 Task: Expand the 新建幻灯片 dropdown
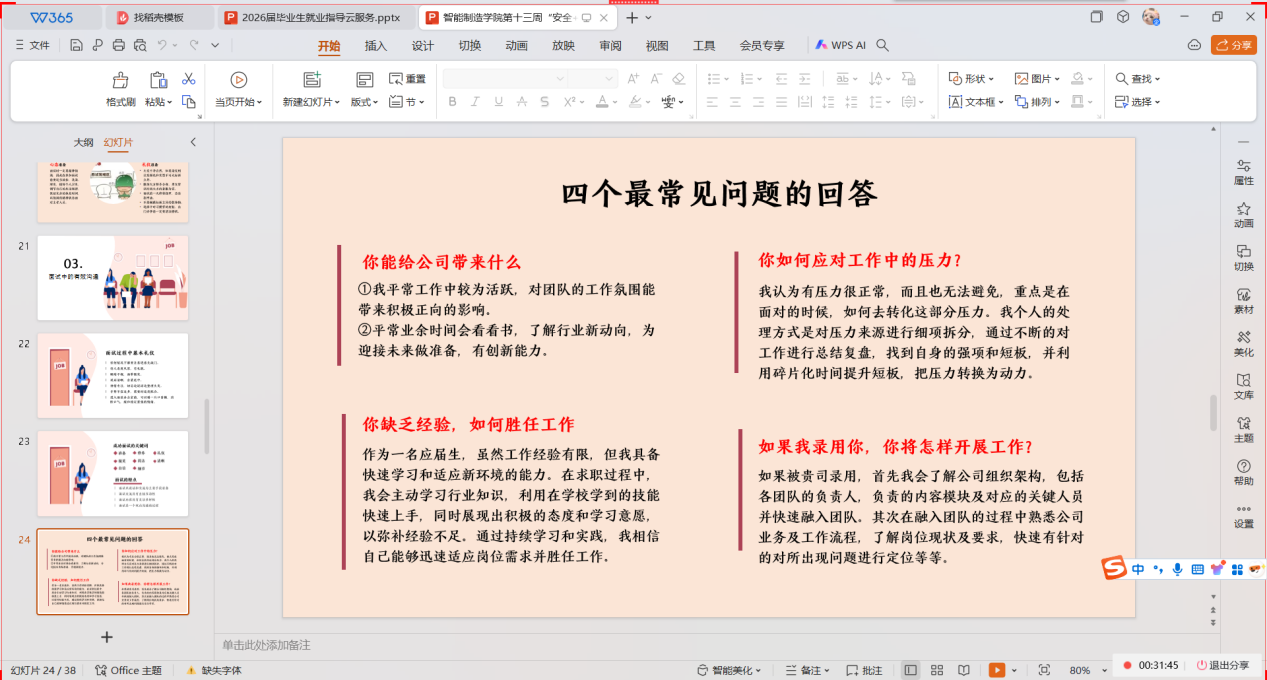[x=311, y=102]
